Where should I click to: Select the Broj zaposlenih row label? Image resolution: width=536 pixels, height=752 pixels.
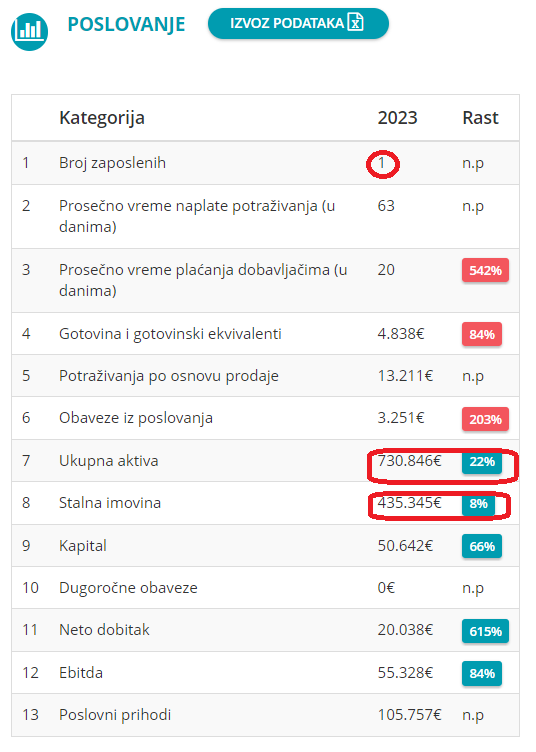coord(112,163)
